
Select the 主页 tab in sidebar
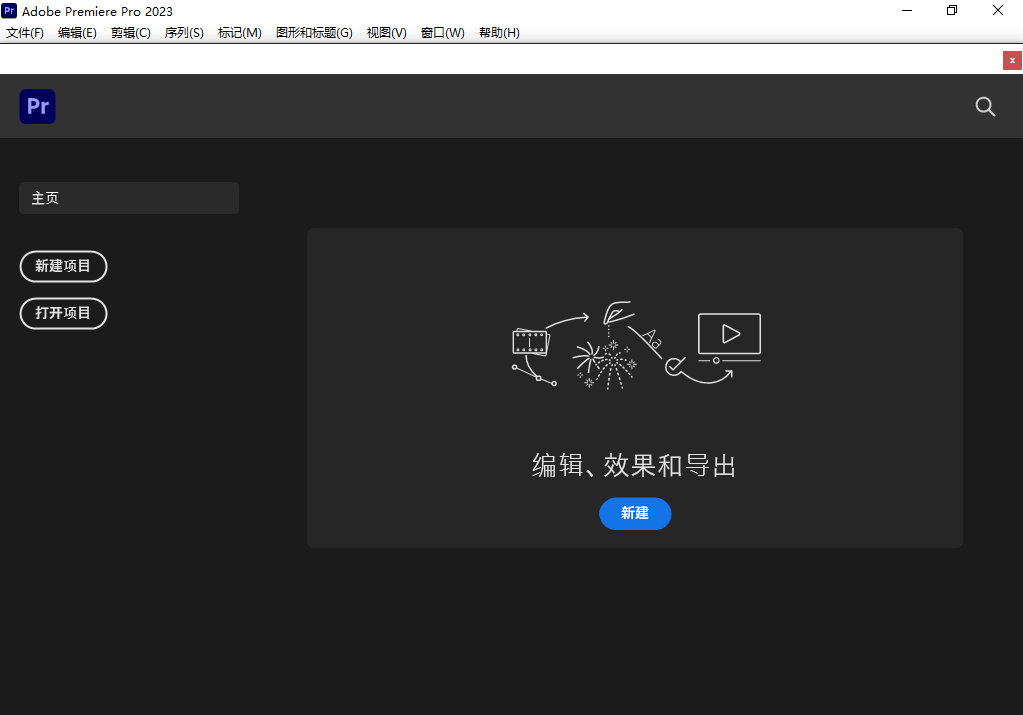click(x=129, y=198)
